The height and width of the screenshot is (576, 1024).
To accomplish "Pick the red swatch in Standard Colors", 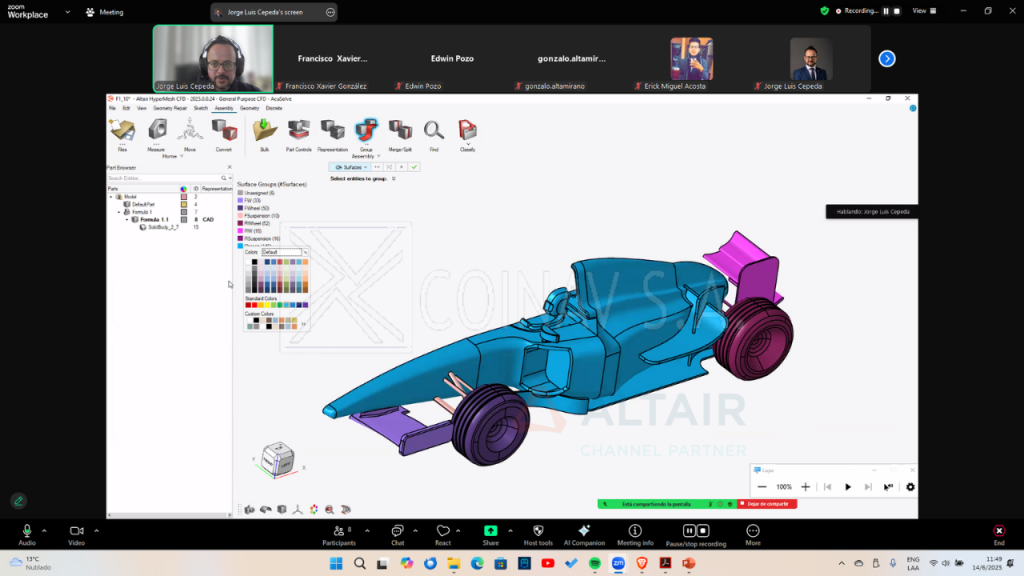I will 254,304.
